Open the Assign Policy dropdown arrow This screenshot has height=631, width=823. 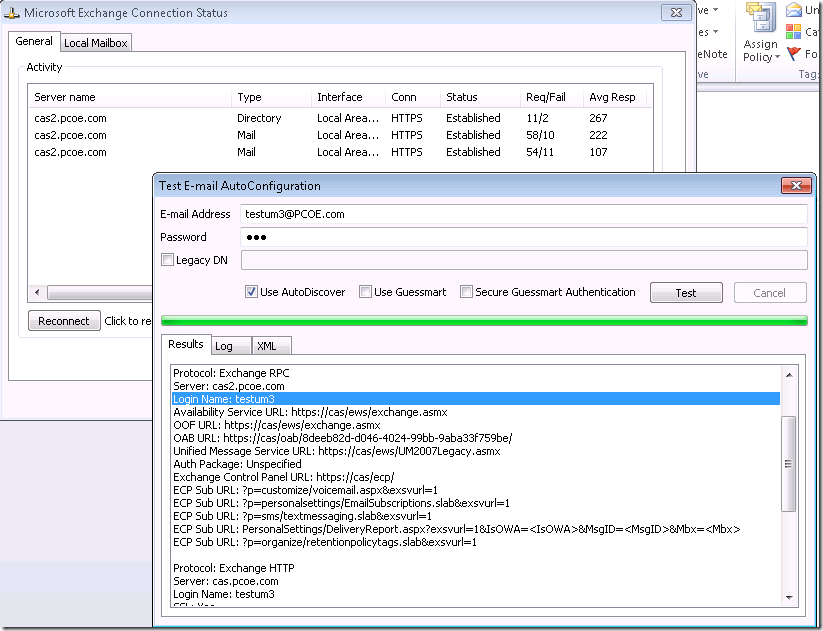point(777,57)
